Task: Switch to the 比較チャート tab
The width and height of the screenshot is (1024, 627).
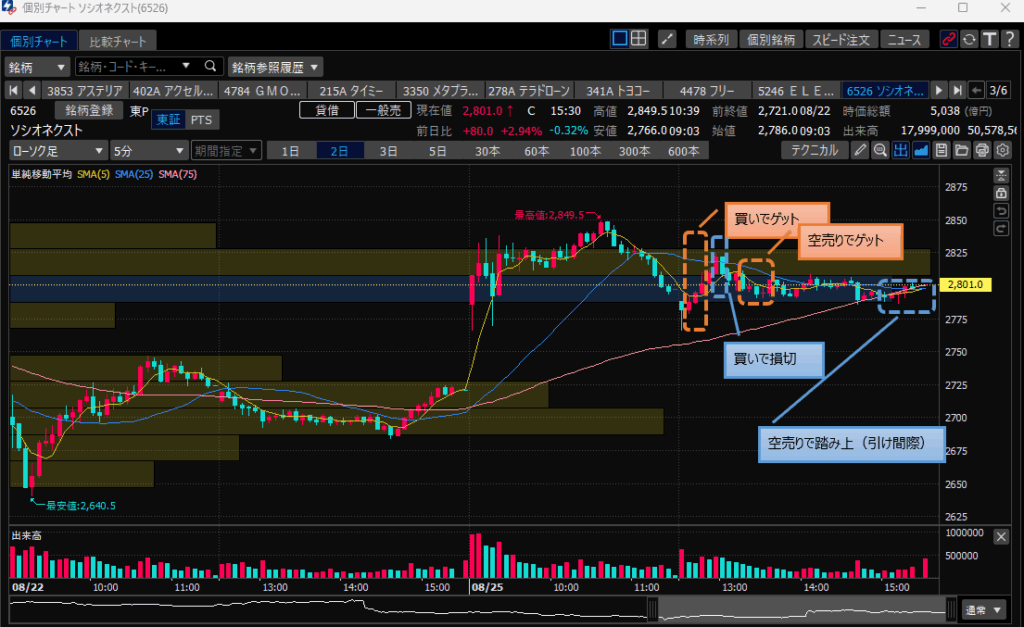Action: point(117,41)
